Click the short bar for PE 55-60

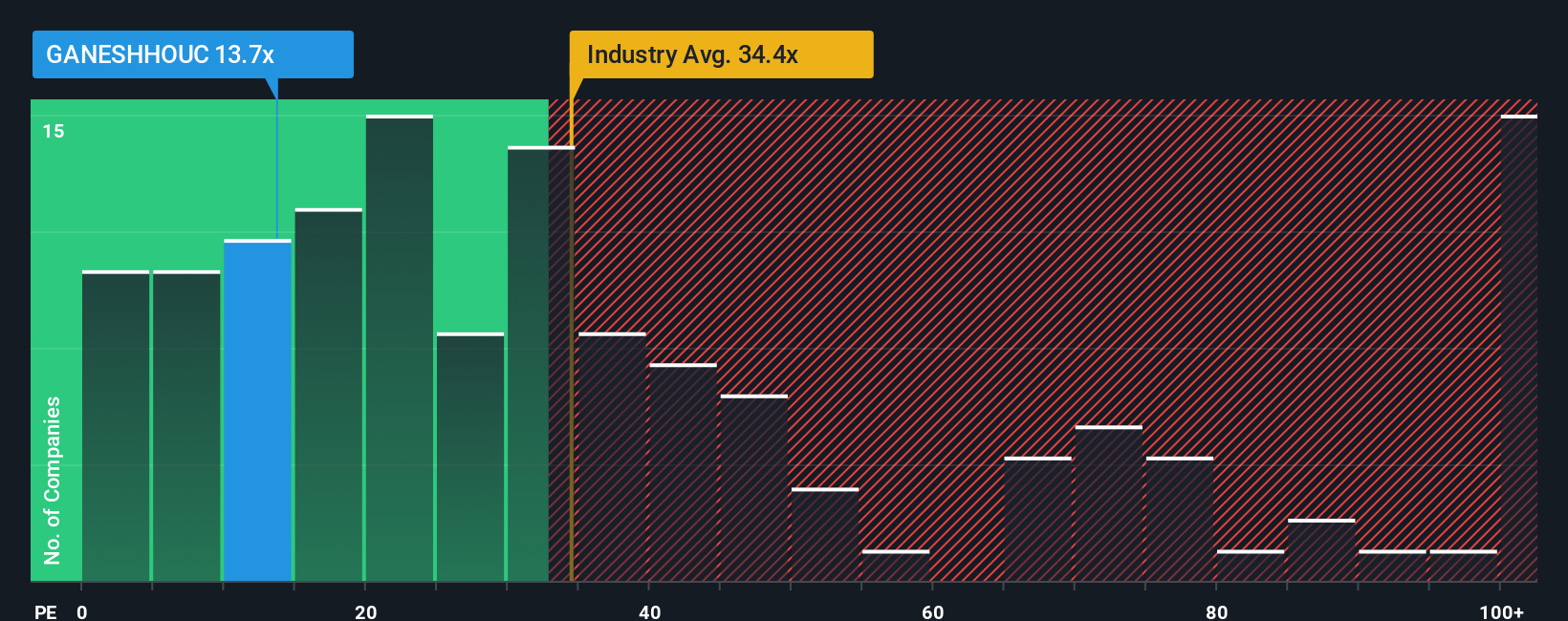click(x=896, y=566)
